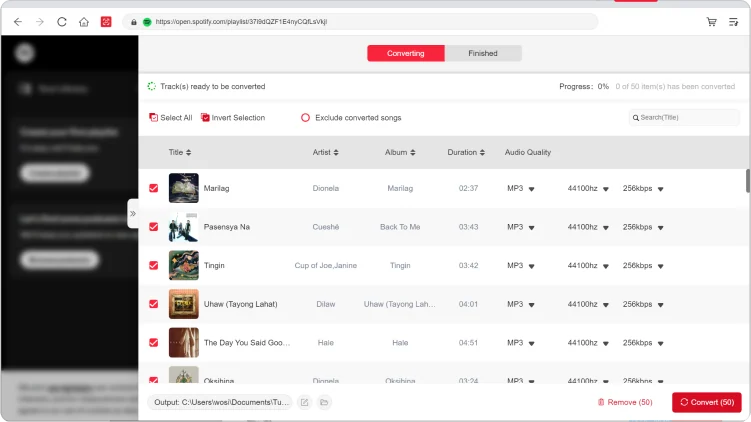Click the search magnifier icon

click(x=636, y=118)
